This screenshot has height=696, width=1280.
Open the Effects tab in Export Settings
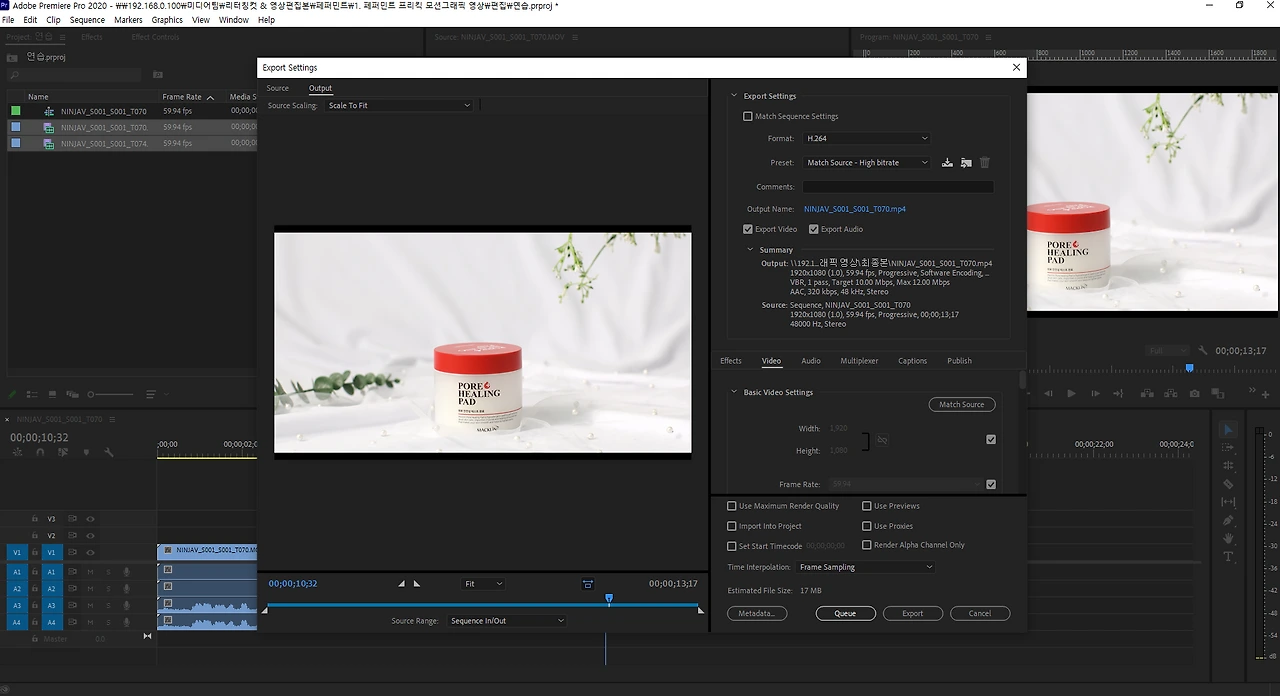pos(731,361)
